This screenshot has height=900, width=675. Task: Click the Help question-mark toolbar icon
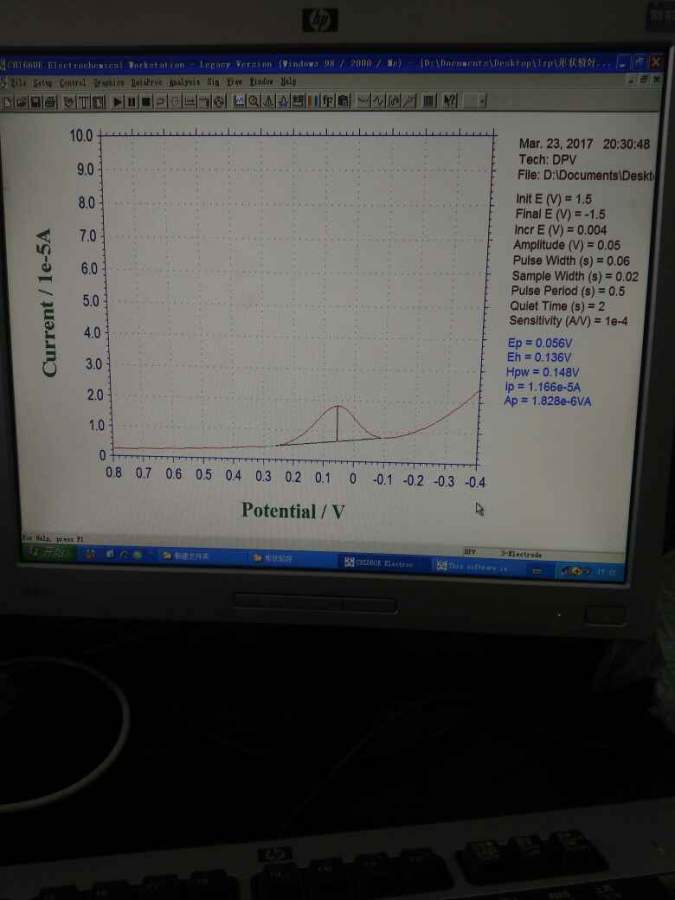449,102
